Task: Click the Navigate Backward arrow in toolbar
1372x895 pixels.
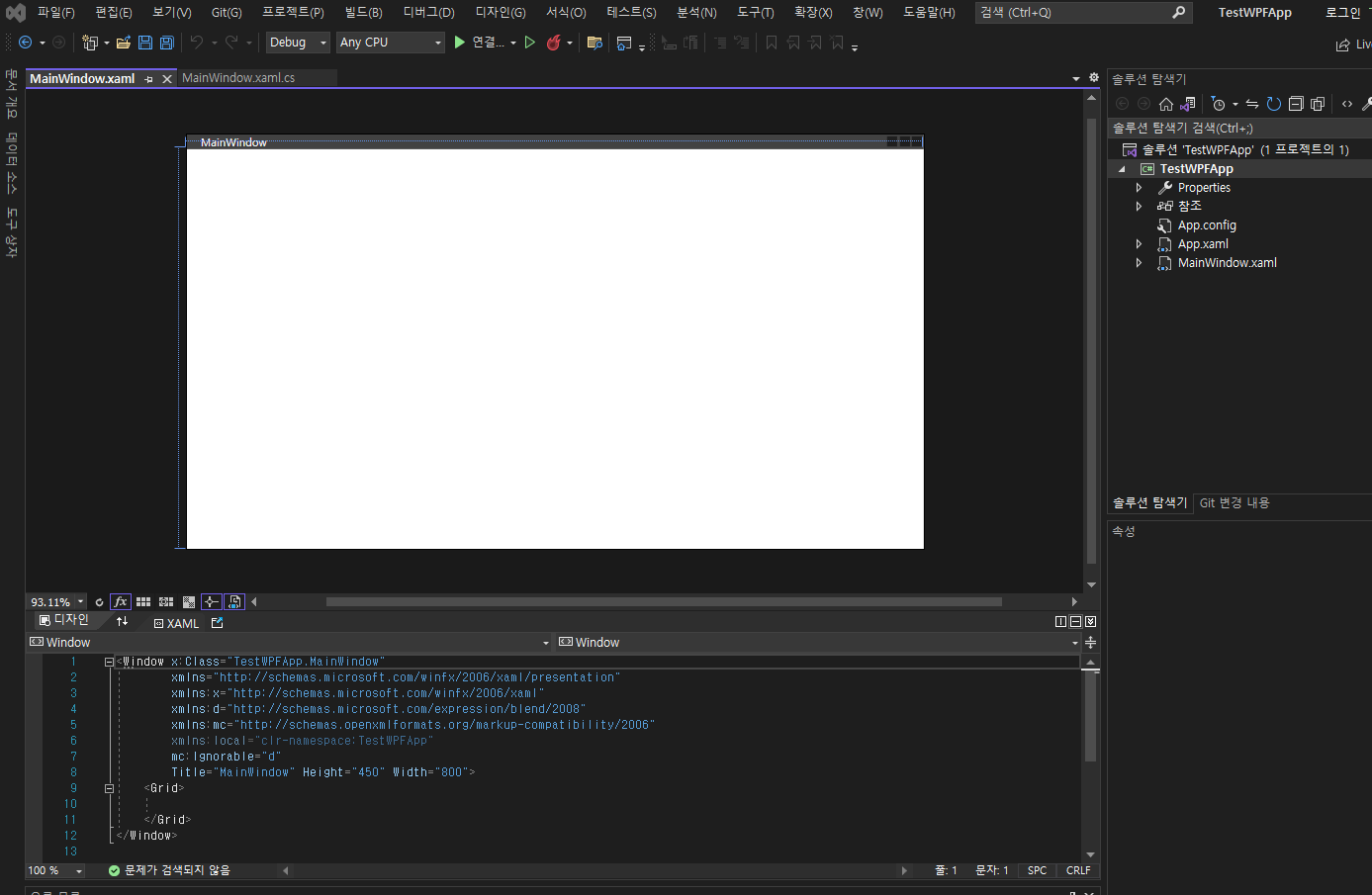Action: coord(26,43)
